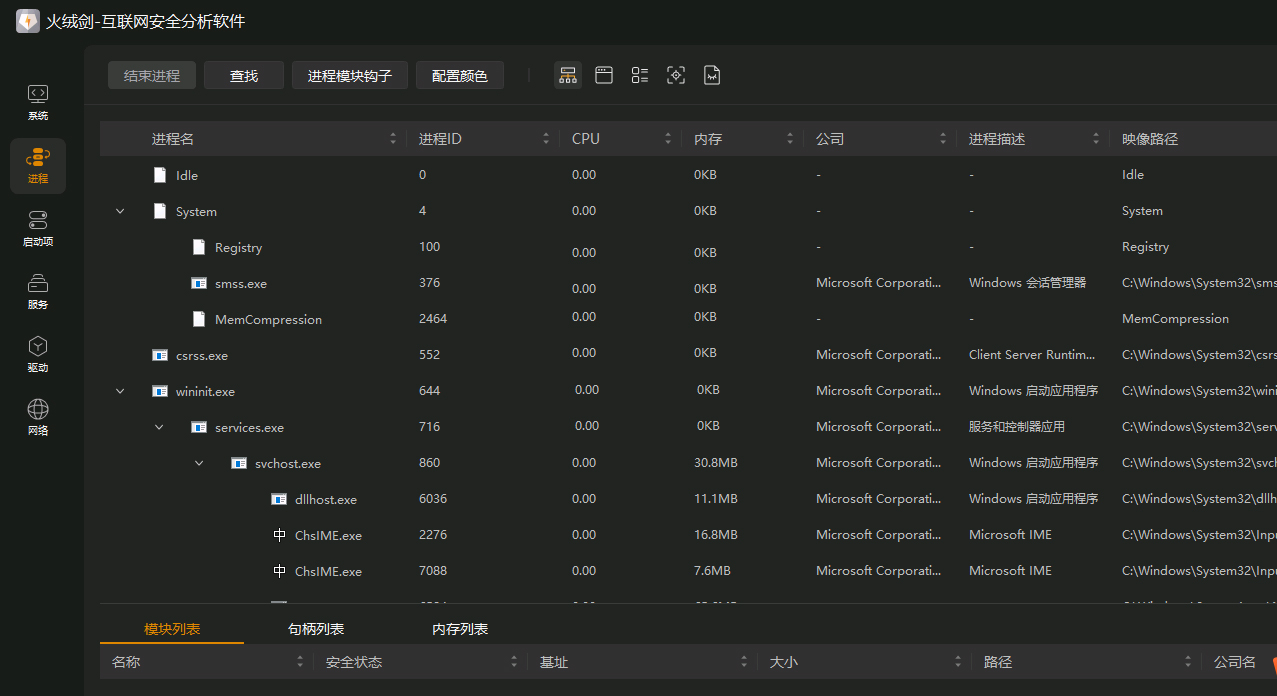Click the 进程模块钩子 button
This screenshot has width=1277, height=696.
pyautogui.click(x=350, y=76)
